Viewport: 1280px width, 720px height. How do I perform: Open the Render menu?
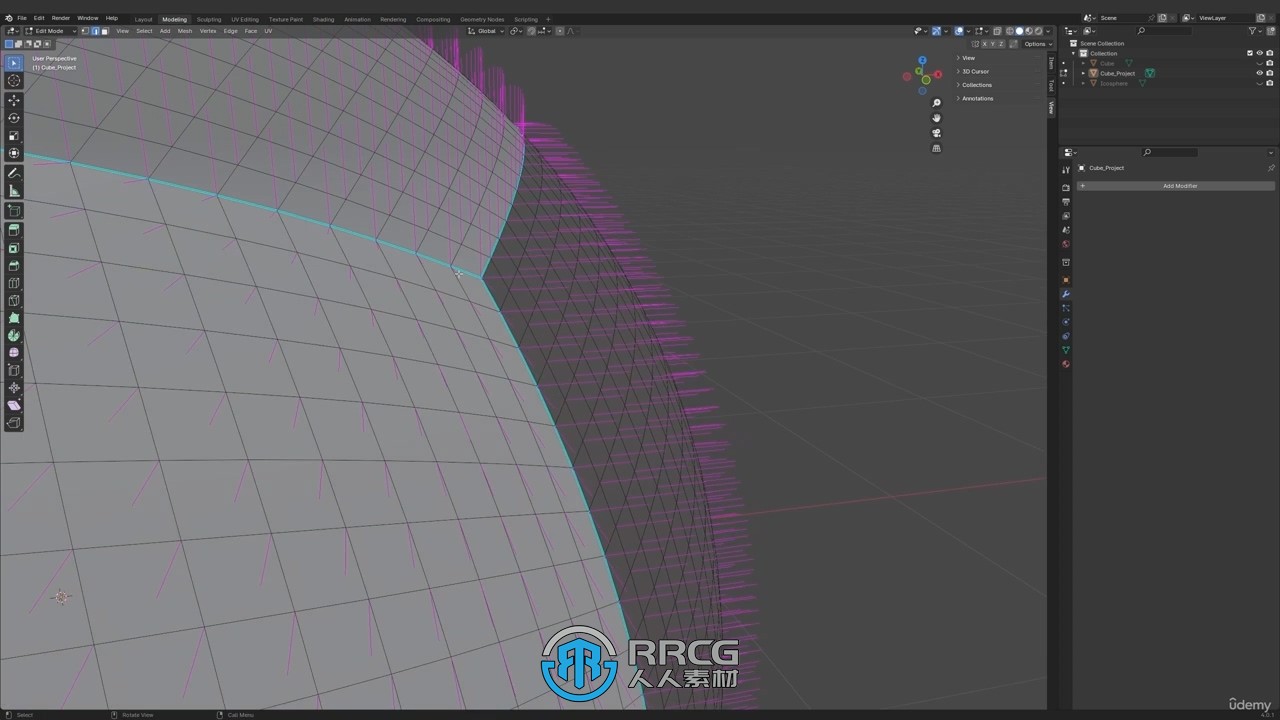pos(61,18)
